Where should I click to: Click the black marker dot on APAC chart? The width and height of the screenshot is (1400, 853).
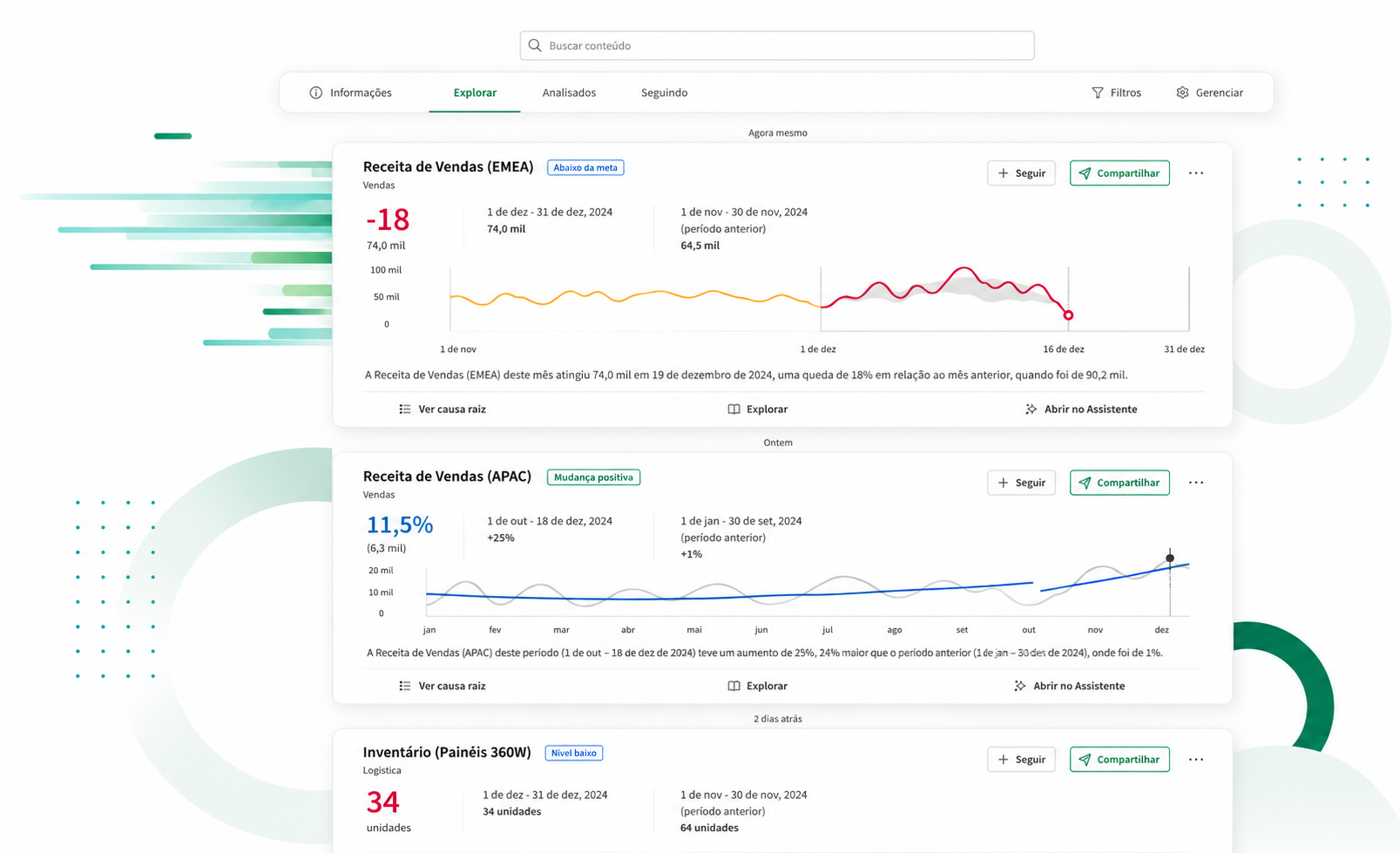(1170, 558)
